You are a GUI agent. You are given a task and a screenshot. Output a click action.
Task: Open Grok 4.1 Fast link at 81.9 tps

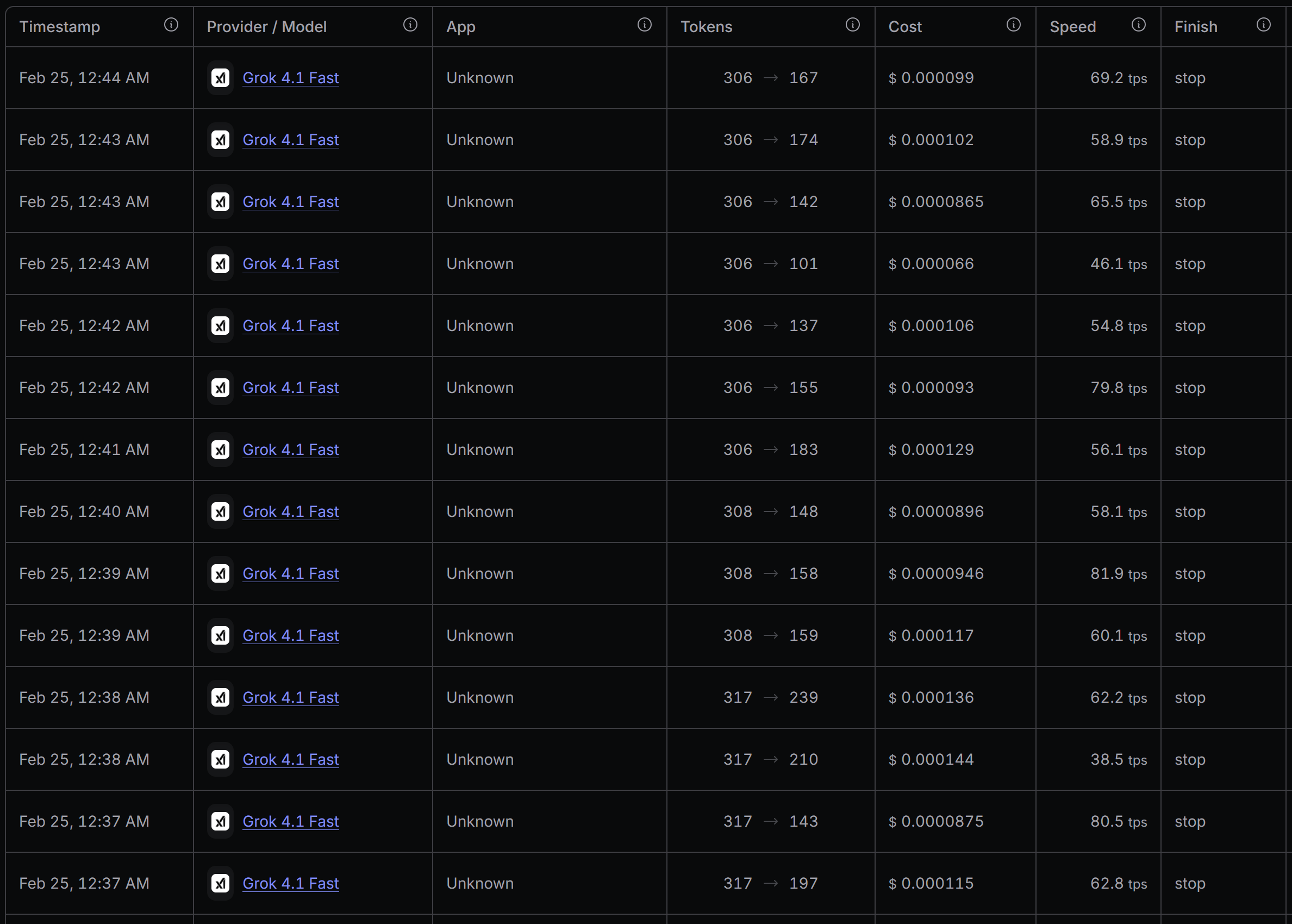coord(290,573)
